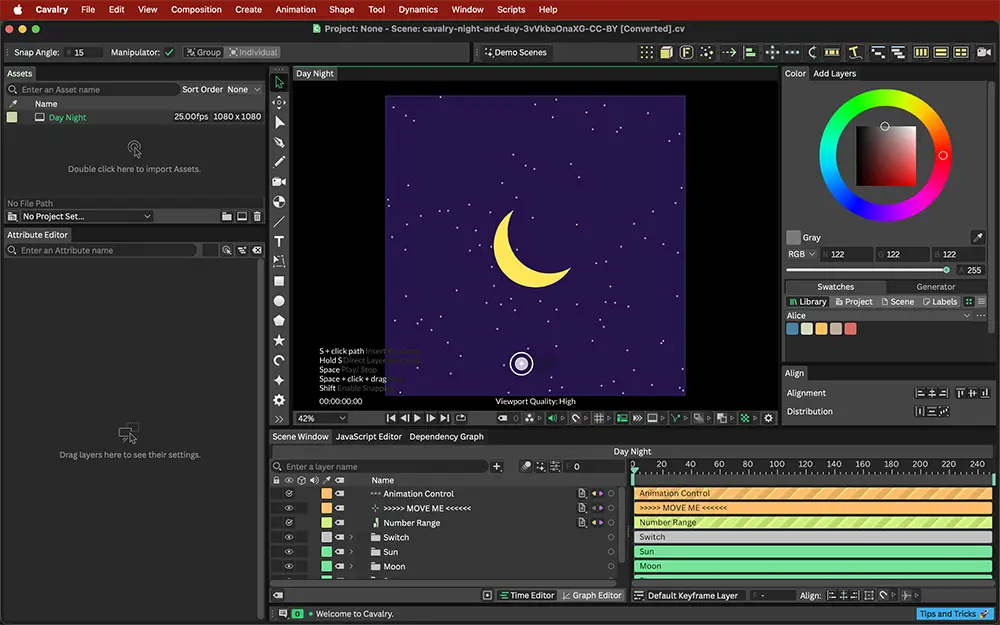Click the eyedropper color picker icon
This screenshot has height=625, width=1000.
(977, 237)
